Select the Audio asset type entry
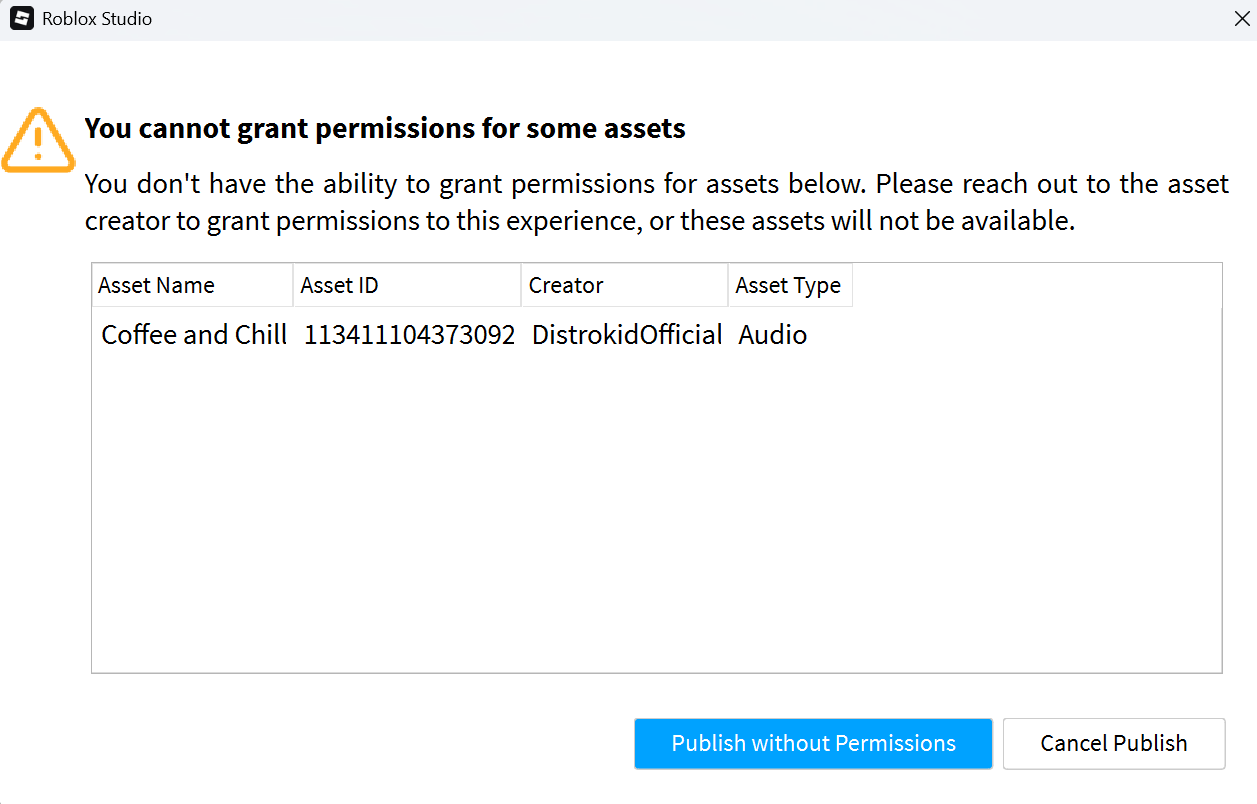This screenshot has height=804, width=1257. pos(772,335)
